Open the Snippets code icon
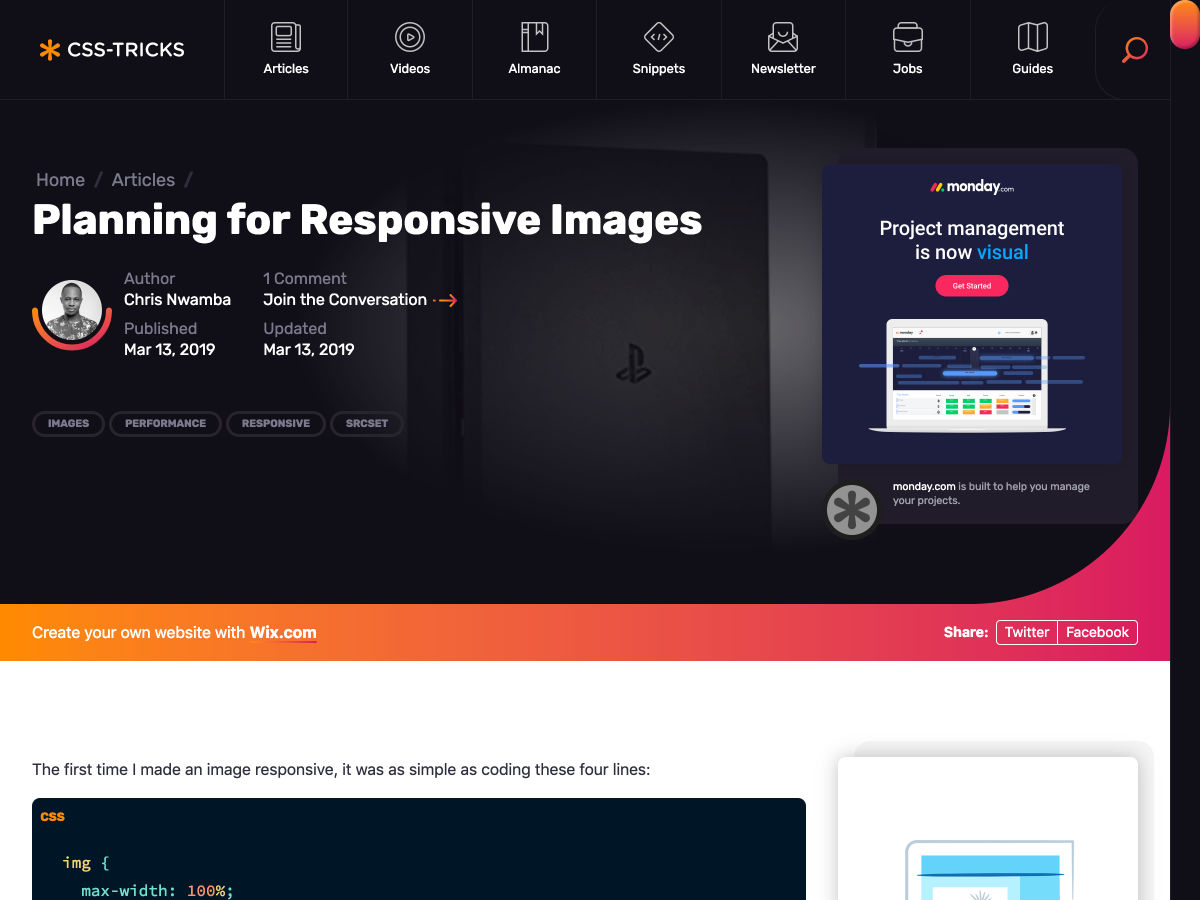 [659, 38]
